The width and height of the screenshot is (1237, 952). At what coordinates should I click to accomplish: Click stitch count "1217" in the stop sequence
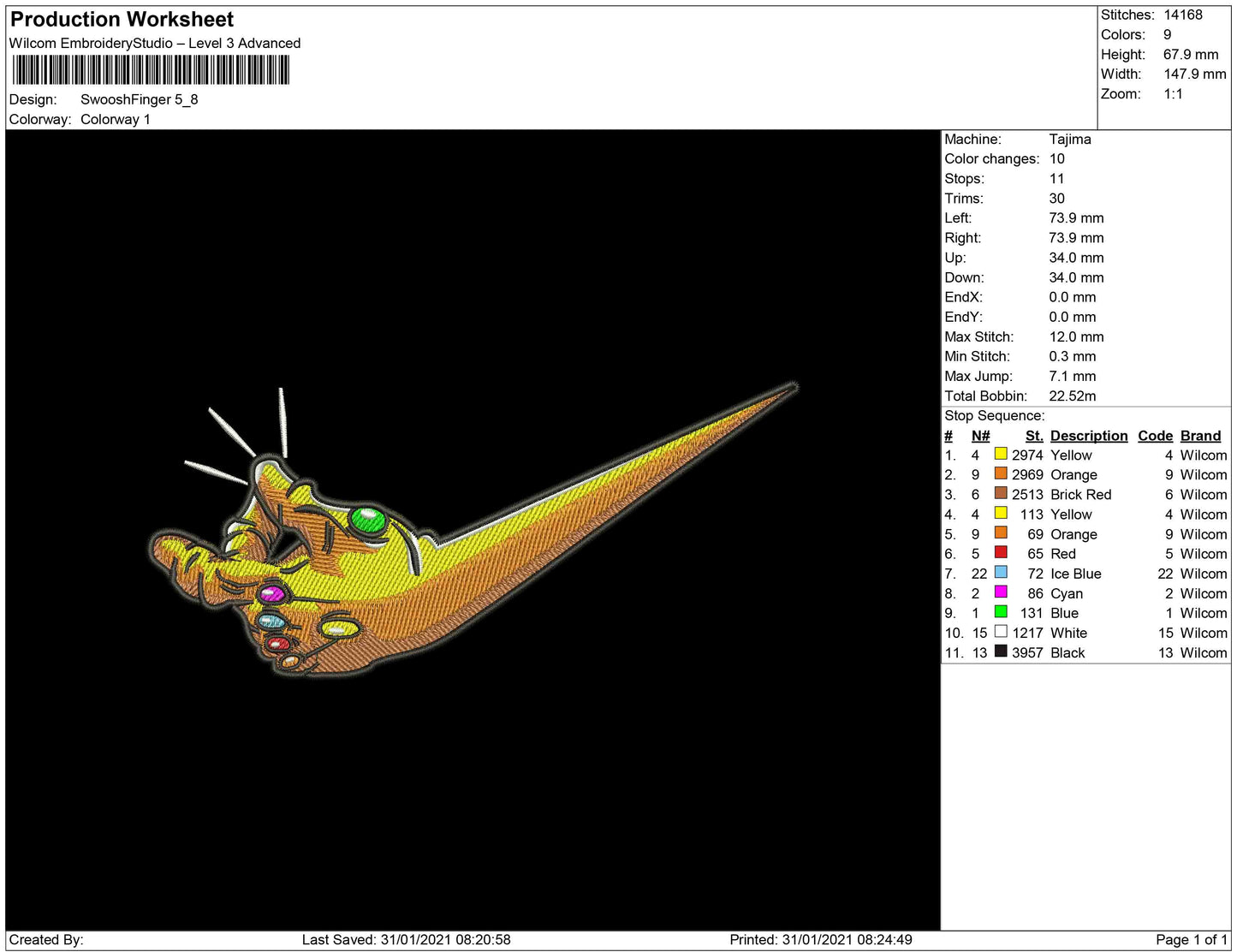(1027, 633)
